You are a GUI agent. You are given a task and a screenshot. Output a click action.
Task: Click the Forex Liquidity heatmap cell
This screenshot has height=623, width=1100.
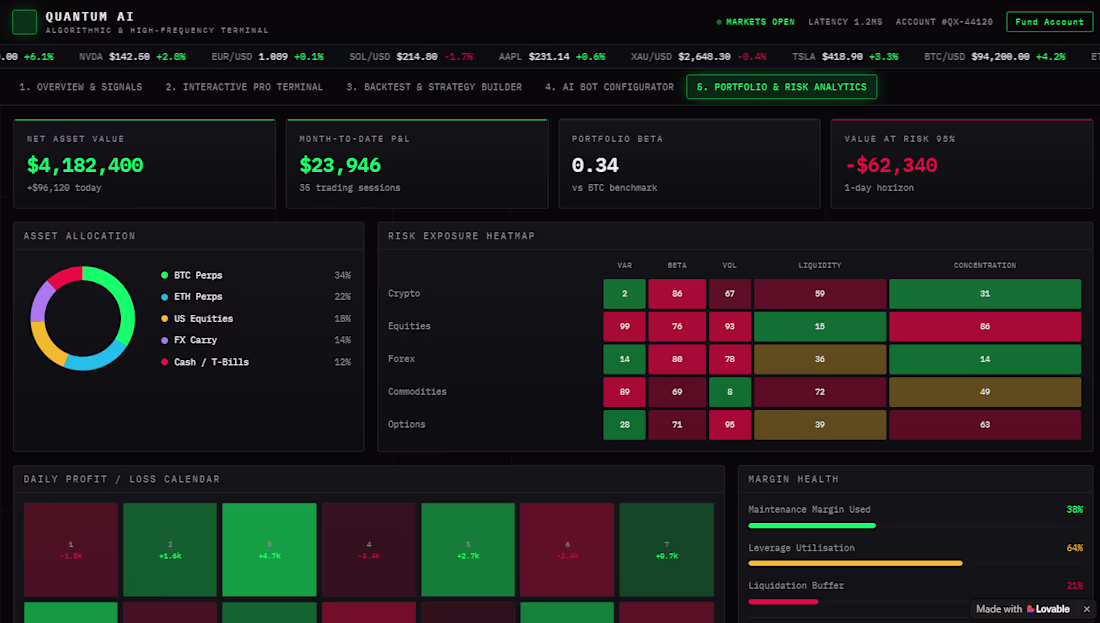820,359
